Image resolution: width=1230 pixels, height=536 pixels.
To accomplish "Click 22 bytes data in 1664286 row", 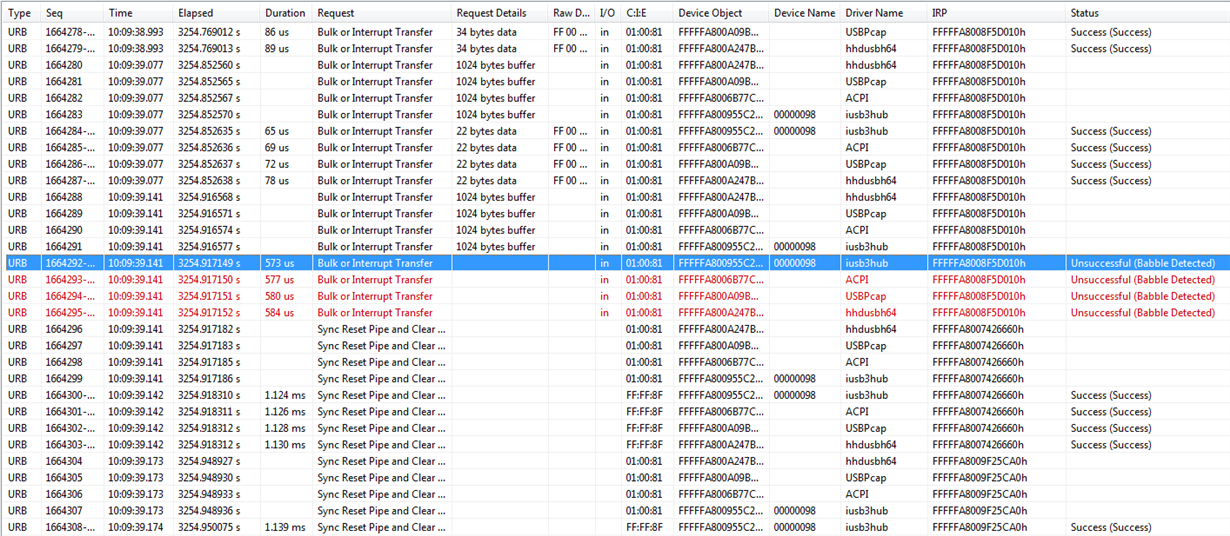I will coord(487,164).
